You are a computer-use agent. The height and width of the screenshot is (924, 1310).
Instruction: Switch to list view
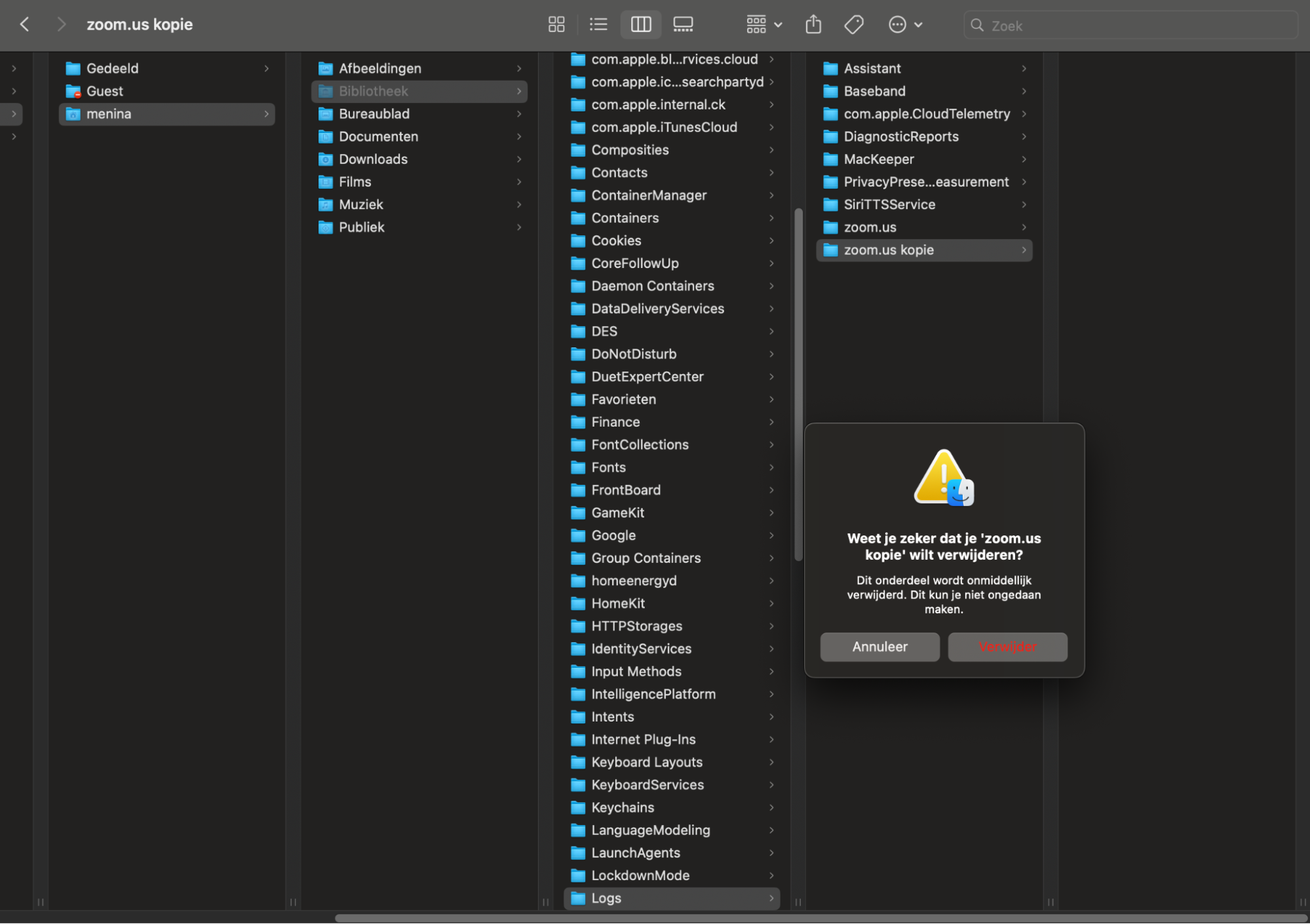click(x=598, y=25)
